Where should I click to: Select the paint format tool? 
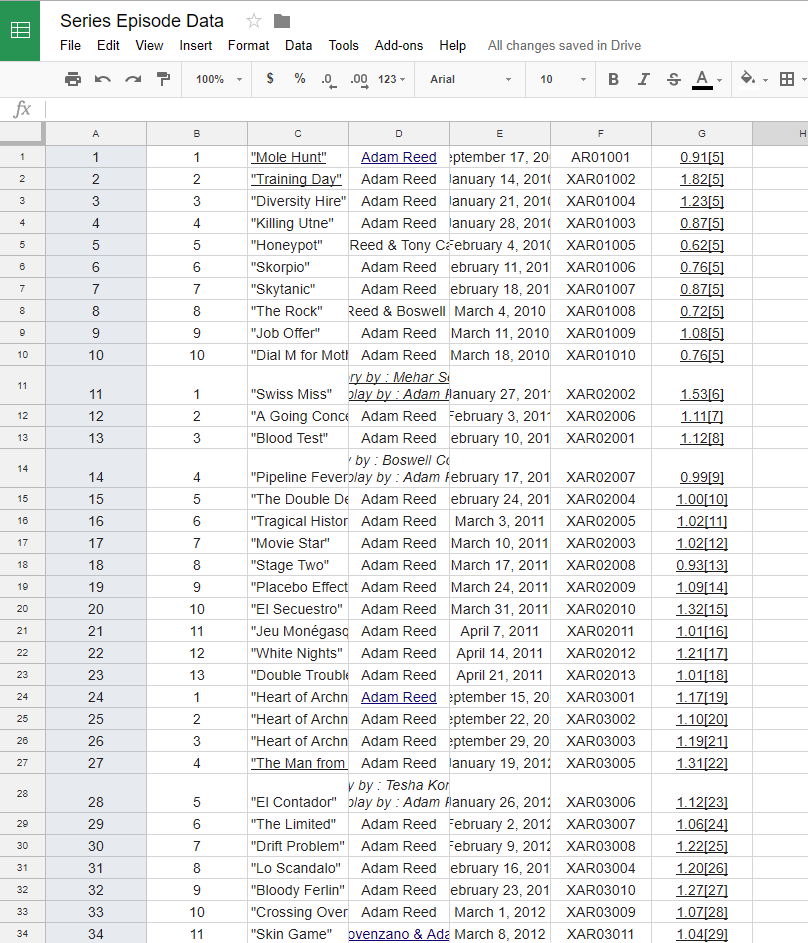[163, 79]
